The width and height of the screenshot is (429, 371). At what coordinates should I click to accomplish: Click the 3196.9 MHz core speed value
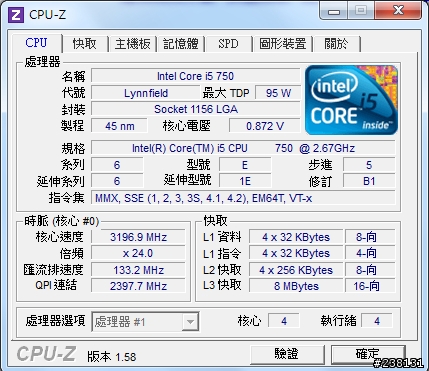138,237
